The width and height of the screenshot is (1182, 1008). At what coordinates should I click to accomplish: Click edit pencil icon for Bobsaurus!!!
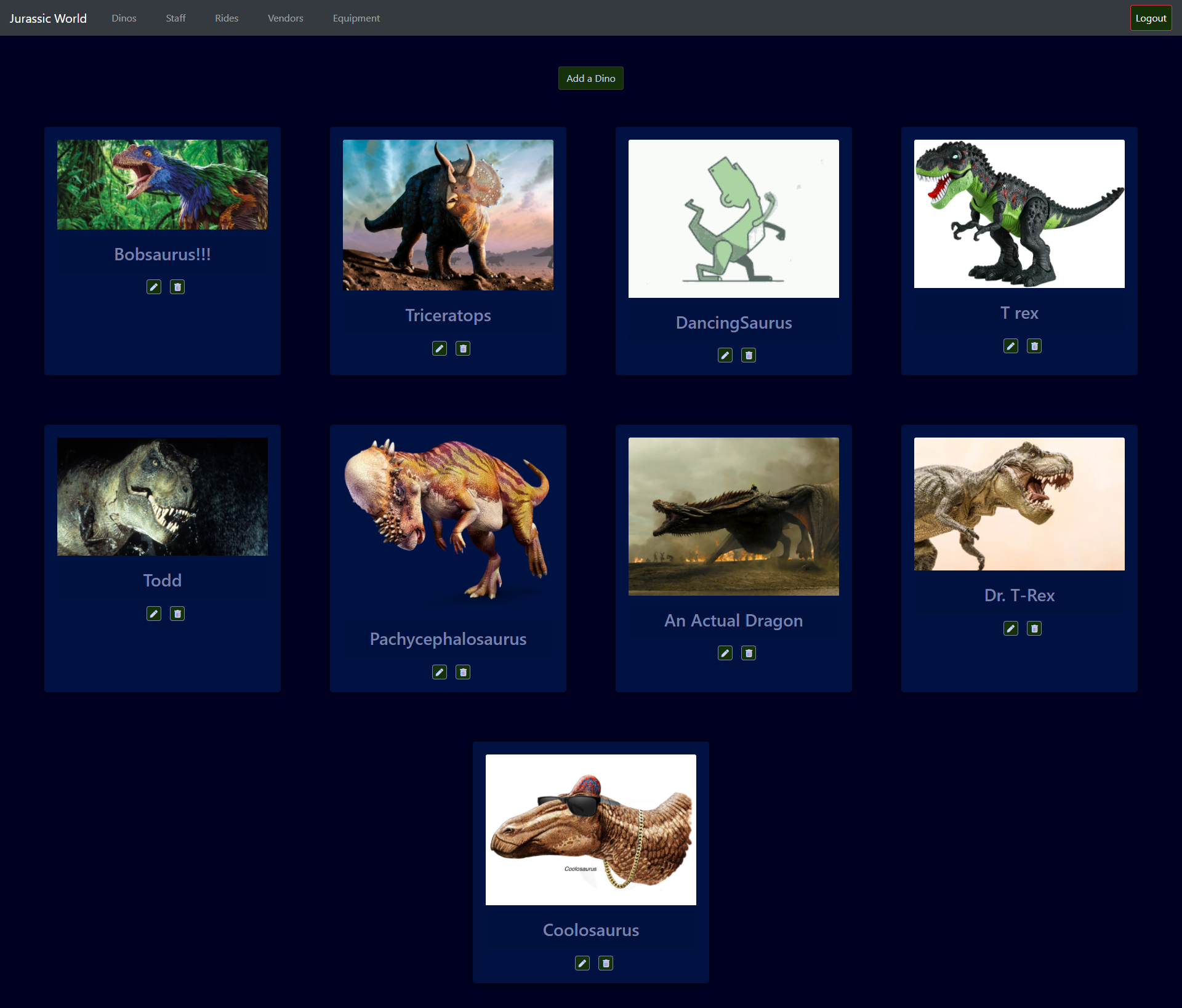(154, 287)
